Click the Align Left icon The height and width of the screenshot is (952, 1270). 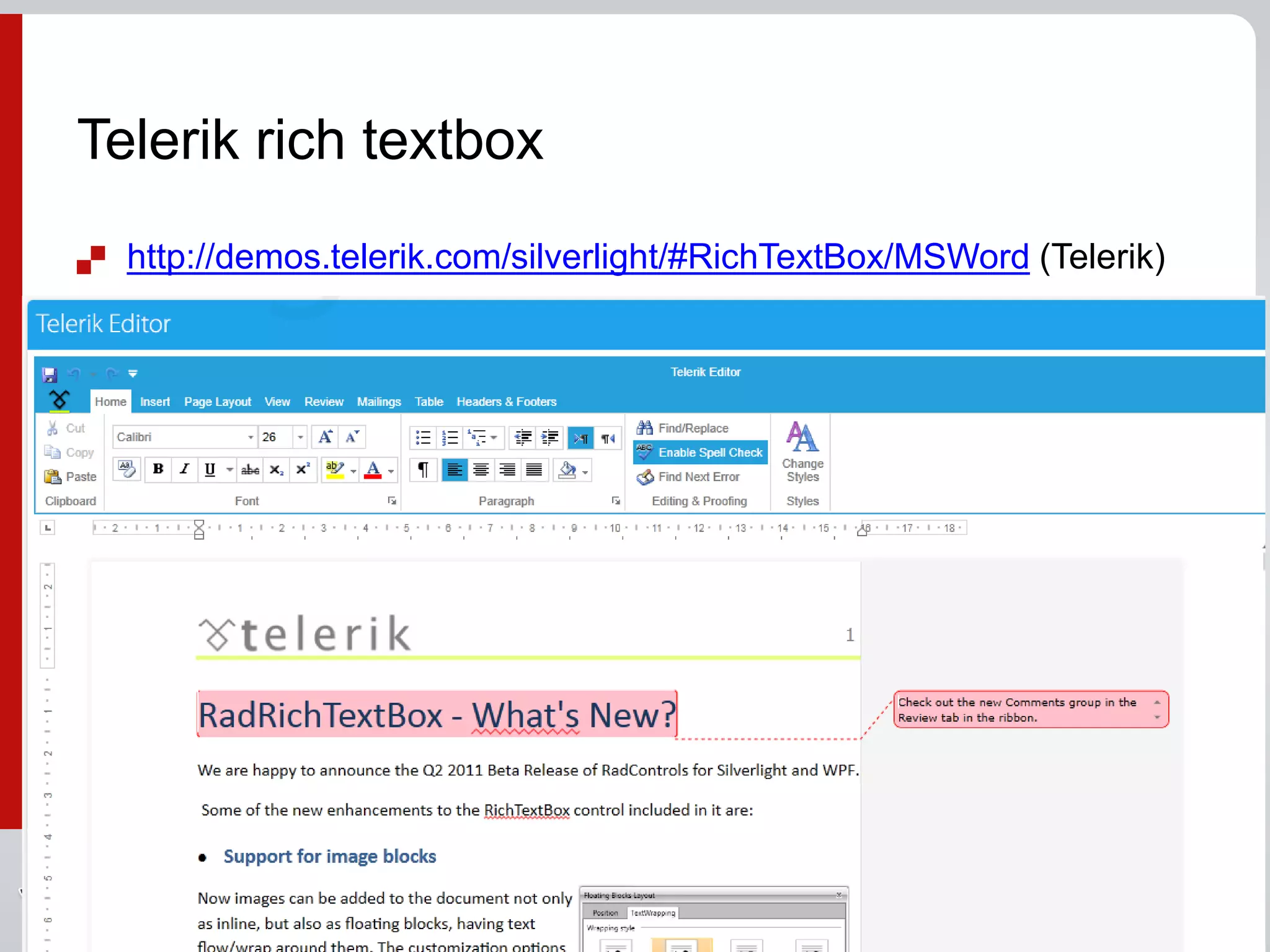(455, 470)
